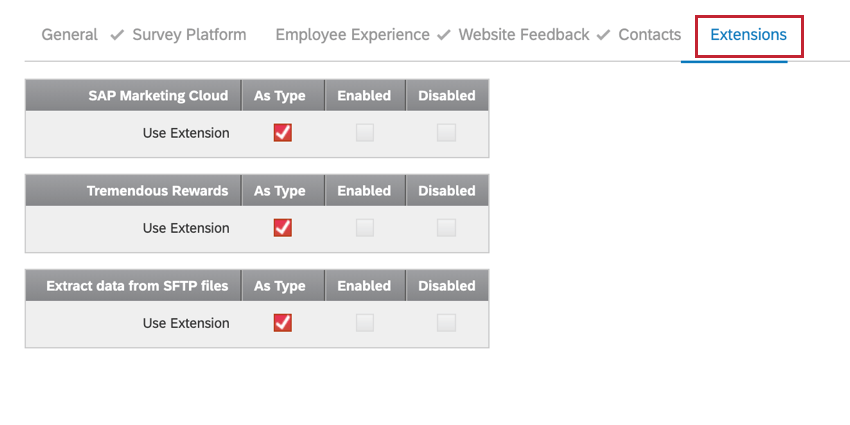Click the Extensions tab
This screenshot has height=425, width=850.
point(748,35)
